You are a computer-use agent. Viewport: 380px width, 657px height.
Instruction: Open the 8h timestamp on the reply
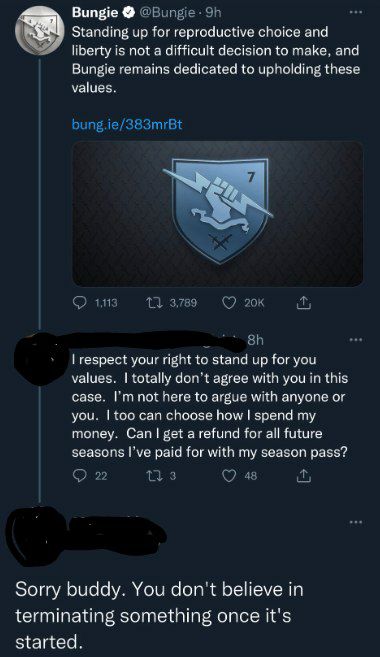click(255, 340)
